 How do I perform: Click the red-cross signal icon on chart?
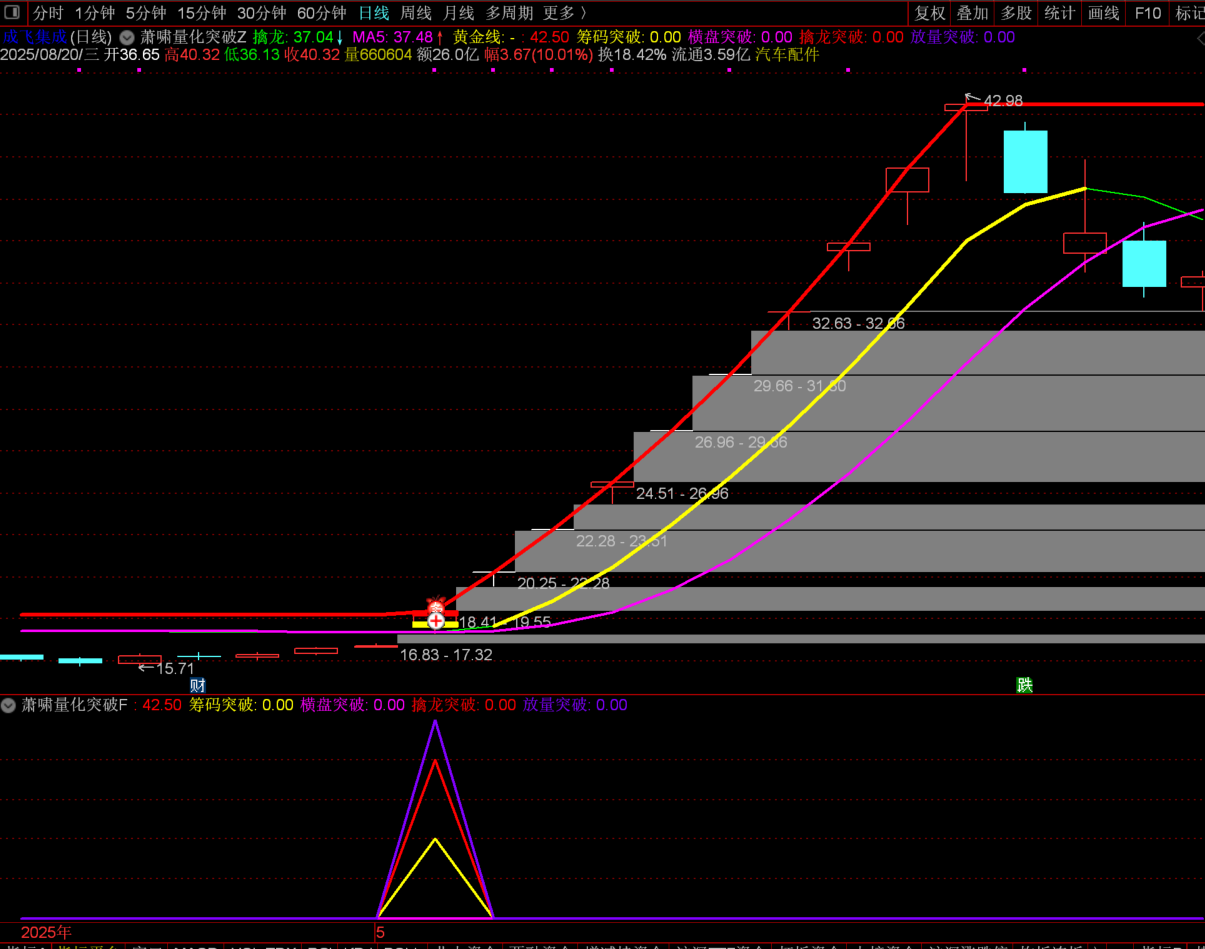(x=436, y=621)
